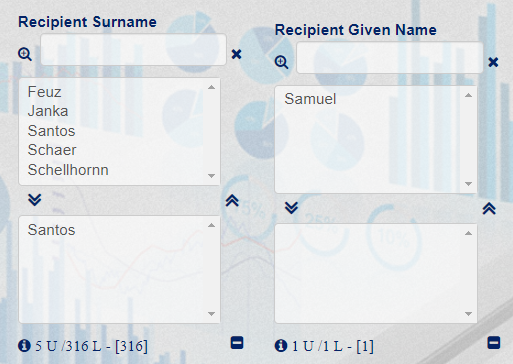Collapse the Recipient Given Name panel with the minus icon
Viewport: 513px width, 364px height.
(x=494, y=343)
